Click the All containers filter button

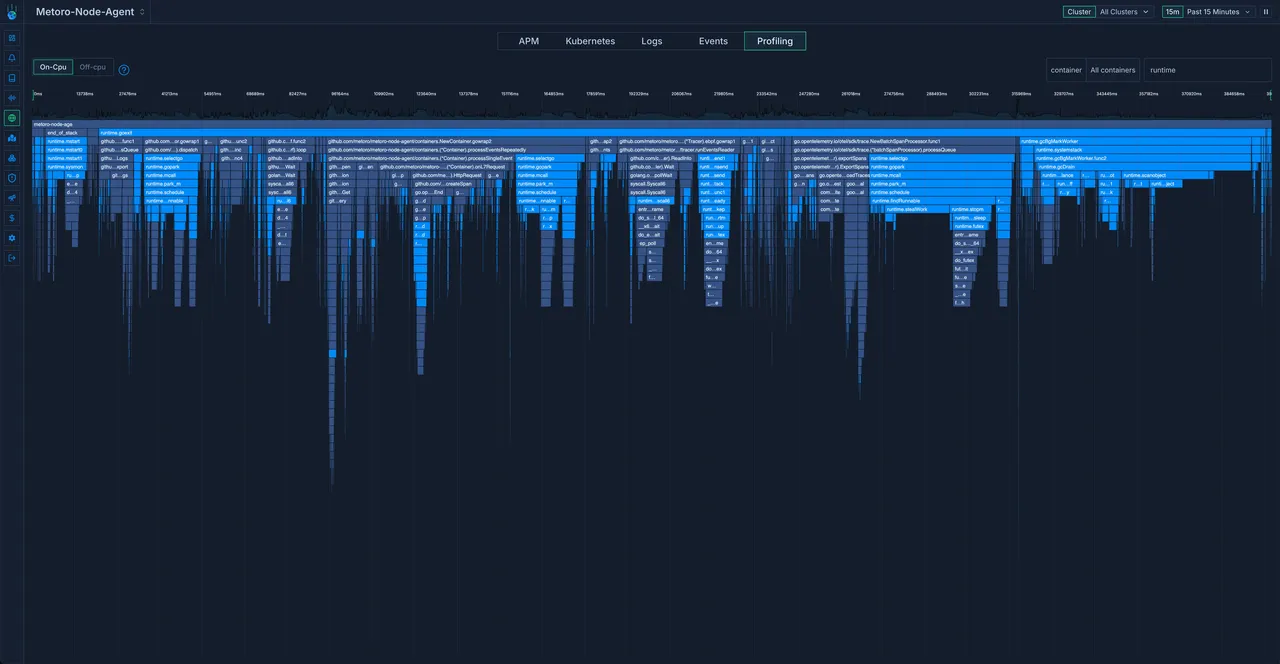tap(1113, 70)
